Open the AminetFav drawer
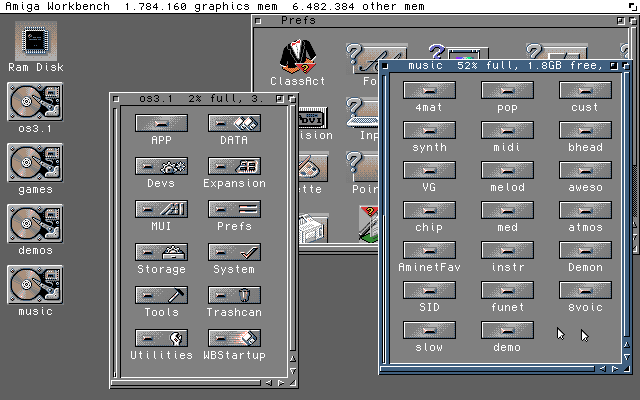Image resolution: width=640 pixels, height=400 pixels. (x=429, y=250)
